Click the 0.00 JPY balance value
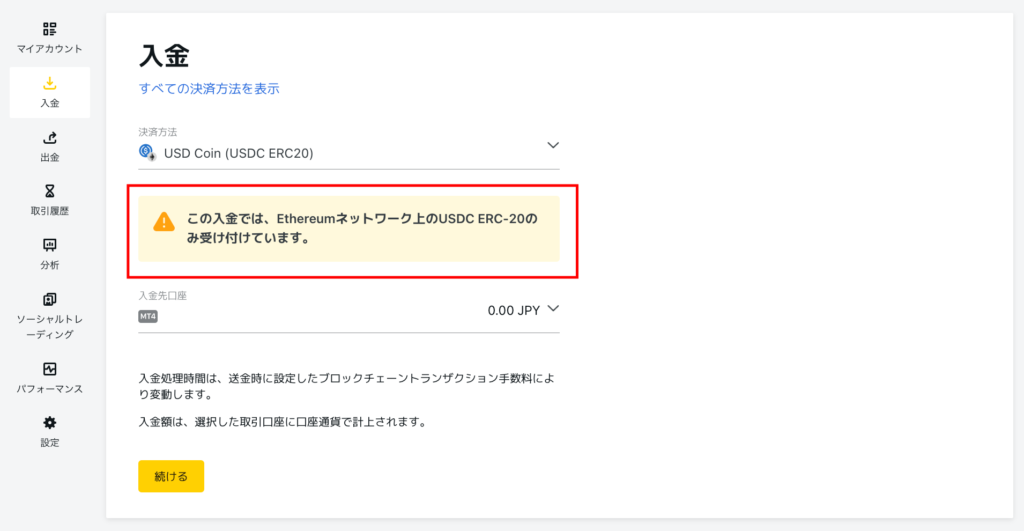The width and height of the screenshot is (1024, 531). [514, 311]
